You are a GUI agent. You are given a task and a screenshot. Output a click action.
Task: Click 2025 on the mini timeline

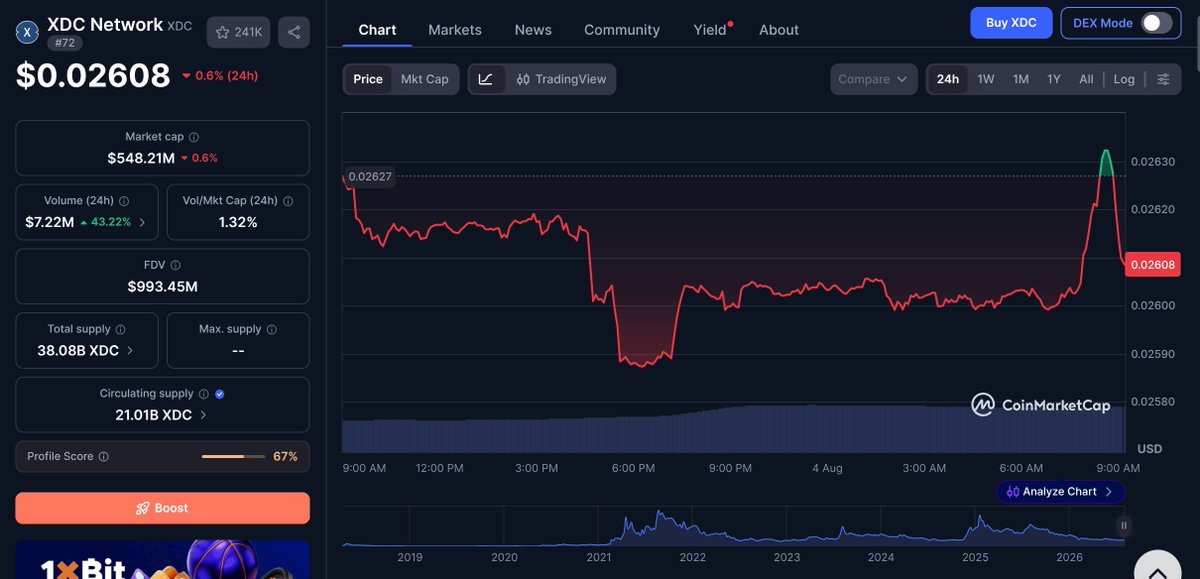pos(975,557)
